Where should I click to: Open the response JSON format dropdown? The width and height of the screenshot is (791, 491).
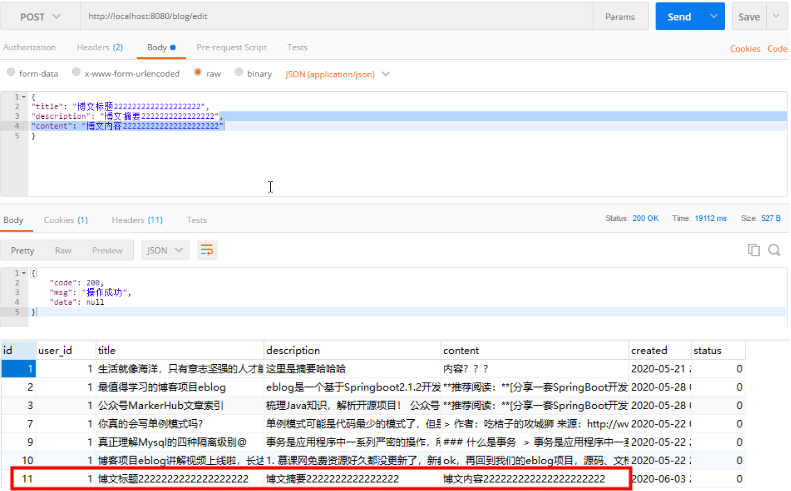click(x=164, y=250)
